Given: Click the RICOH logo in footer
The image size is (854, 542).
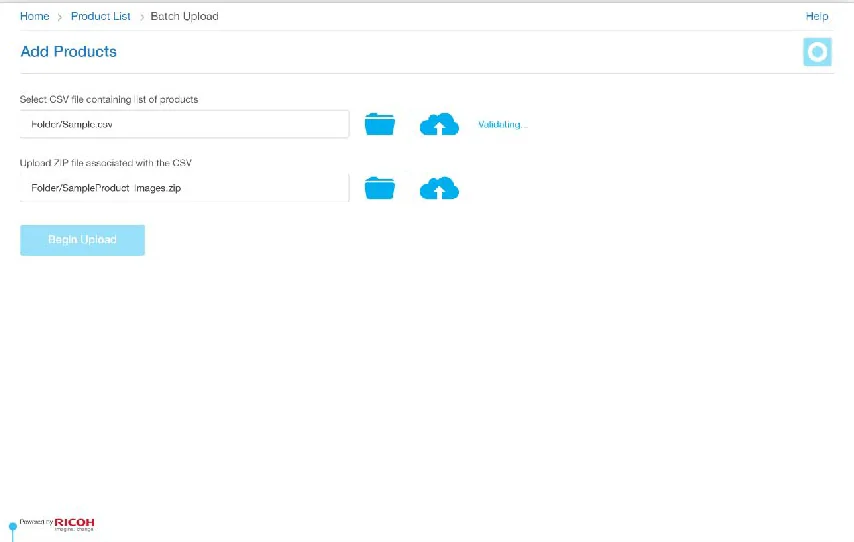Looking at the screenshot, I should coord(74,524).
